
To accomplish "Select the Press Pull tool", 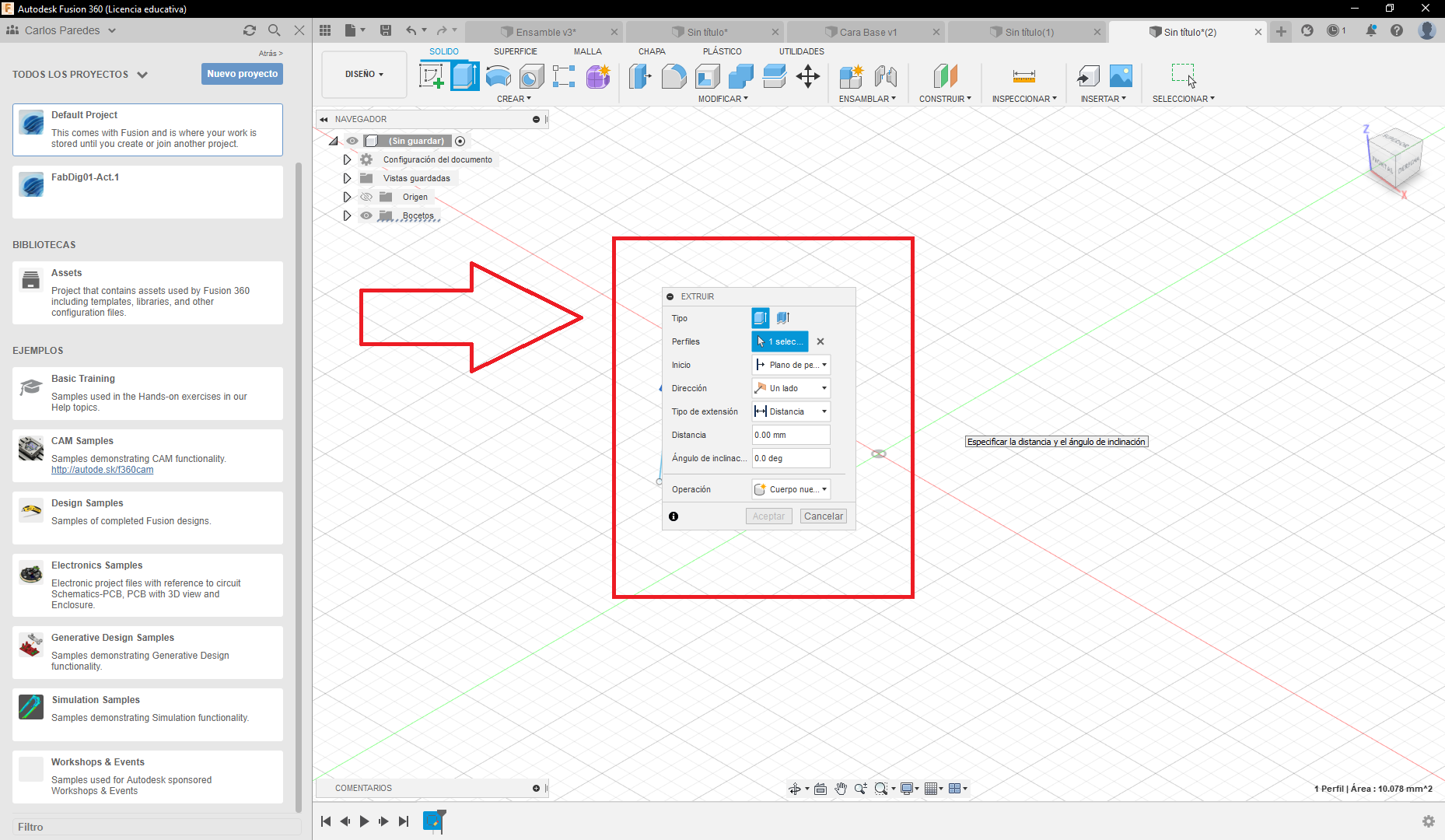I will (x=640, y=76).
